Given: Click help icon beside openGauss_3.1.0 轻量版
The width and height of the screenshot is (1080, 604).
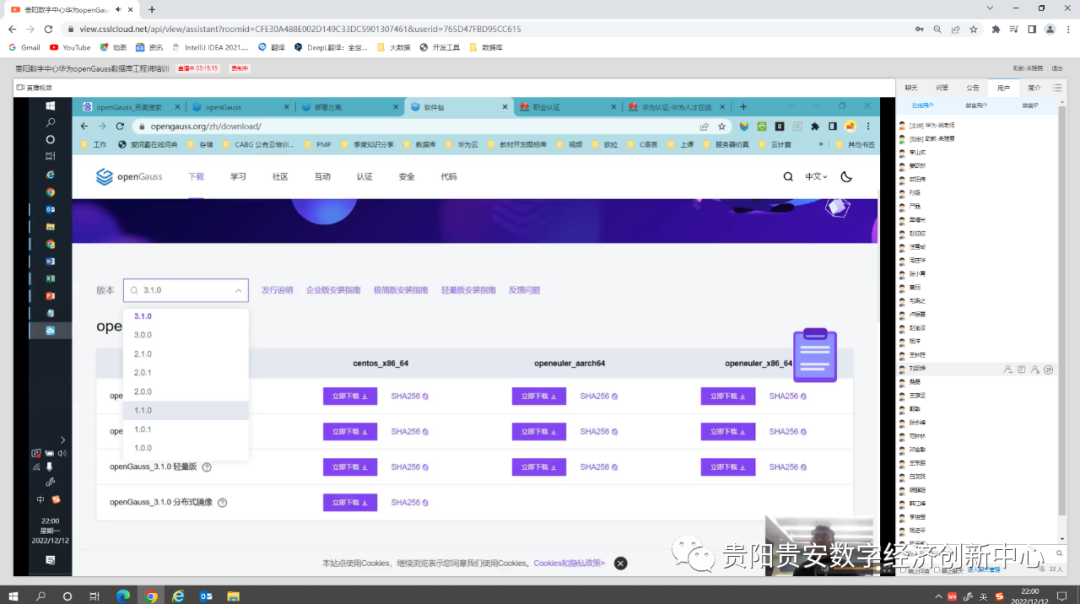Looking at the screenshot, I should pyautogui.click(x=207, y=468).
